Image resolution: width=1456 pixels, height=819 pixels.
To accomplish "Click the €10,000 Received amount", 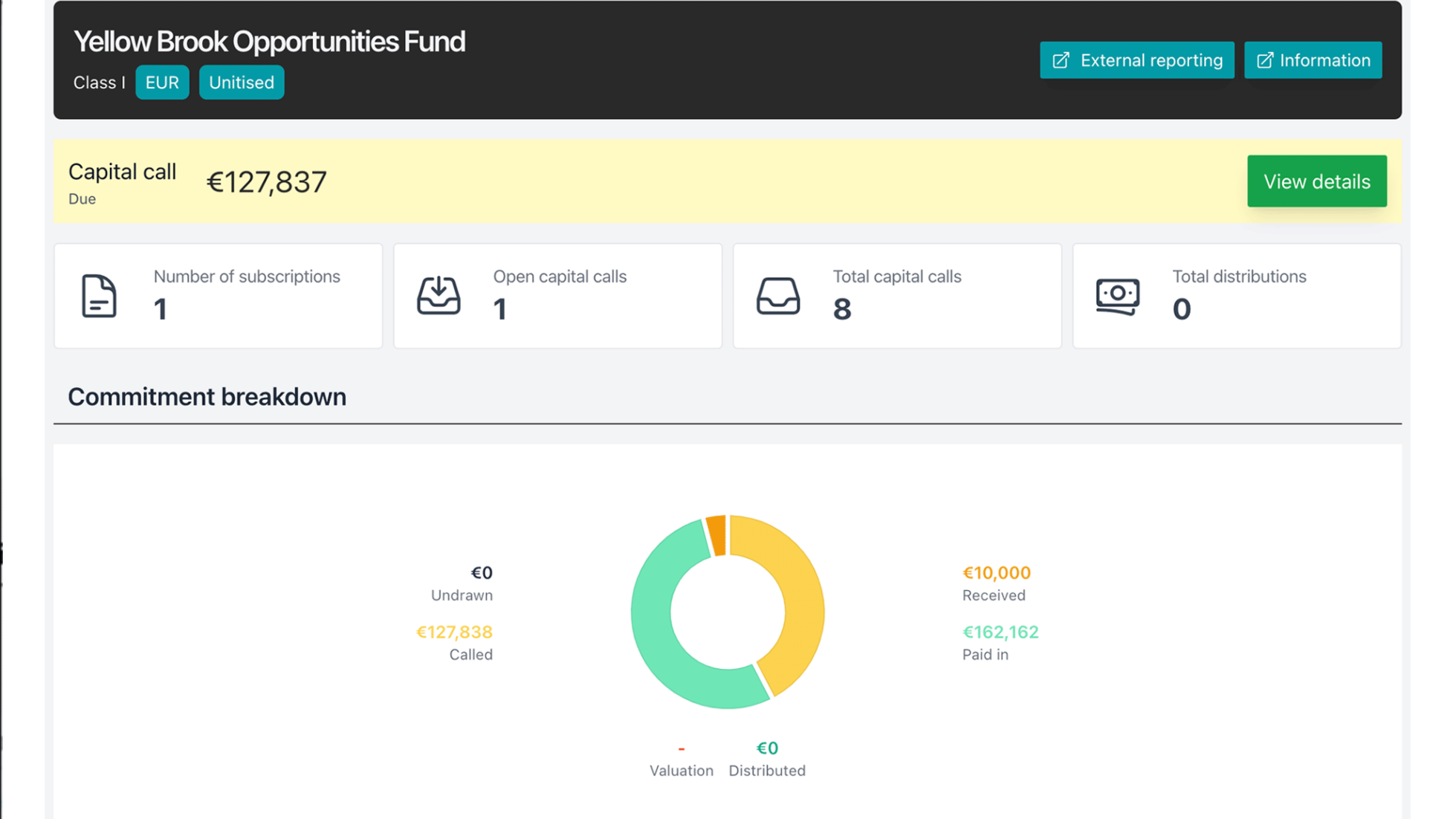I will (x=996, y=573).
